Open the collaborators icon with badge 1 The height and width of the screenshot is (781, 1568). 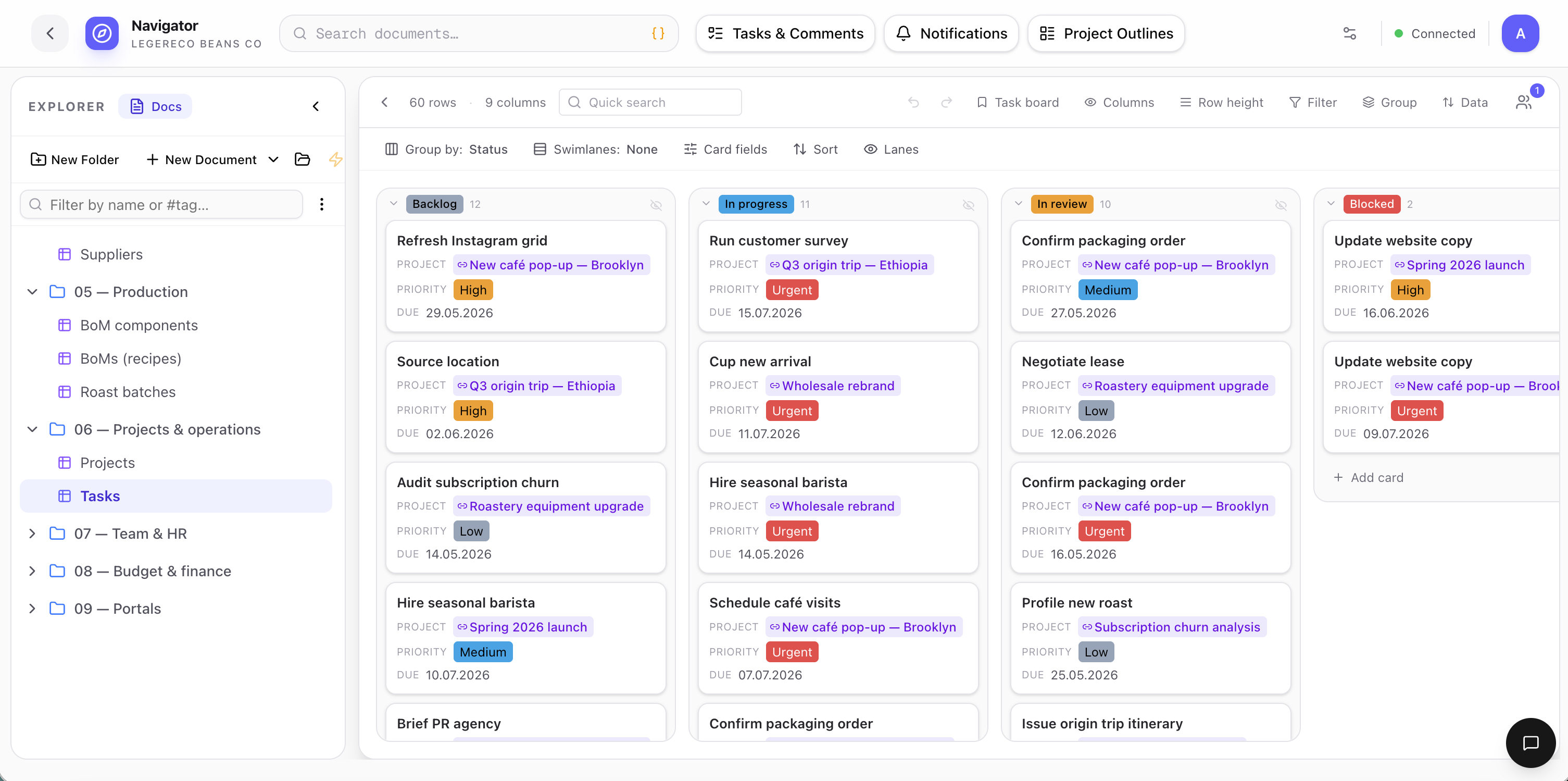[x=1524, y=102]
